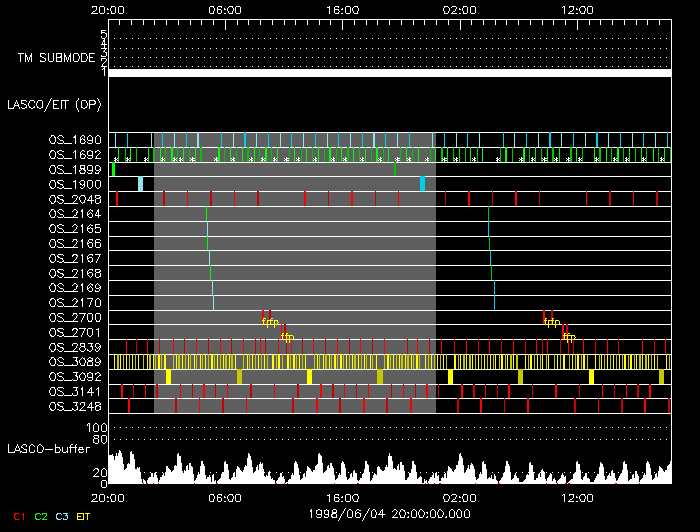Click the 12:00 tick label on bottom axis
The image size is (700, 532).
pos(577,498)
